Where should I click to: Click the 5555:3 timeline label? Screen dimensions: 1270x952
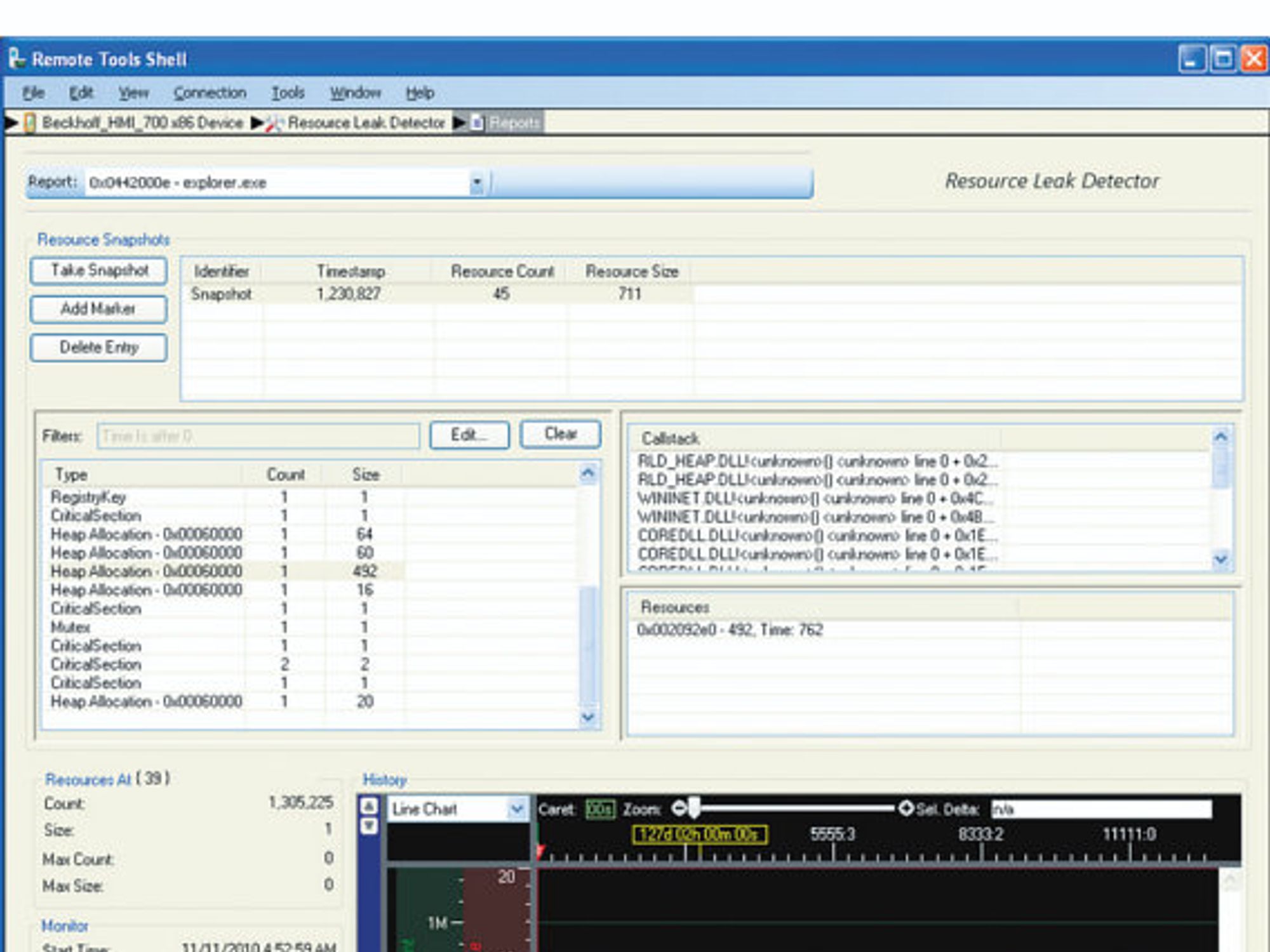coord(832,834)
